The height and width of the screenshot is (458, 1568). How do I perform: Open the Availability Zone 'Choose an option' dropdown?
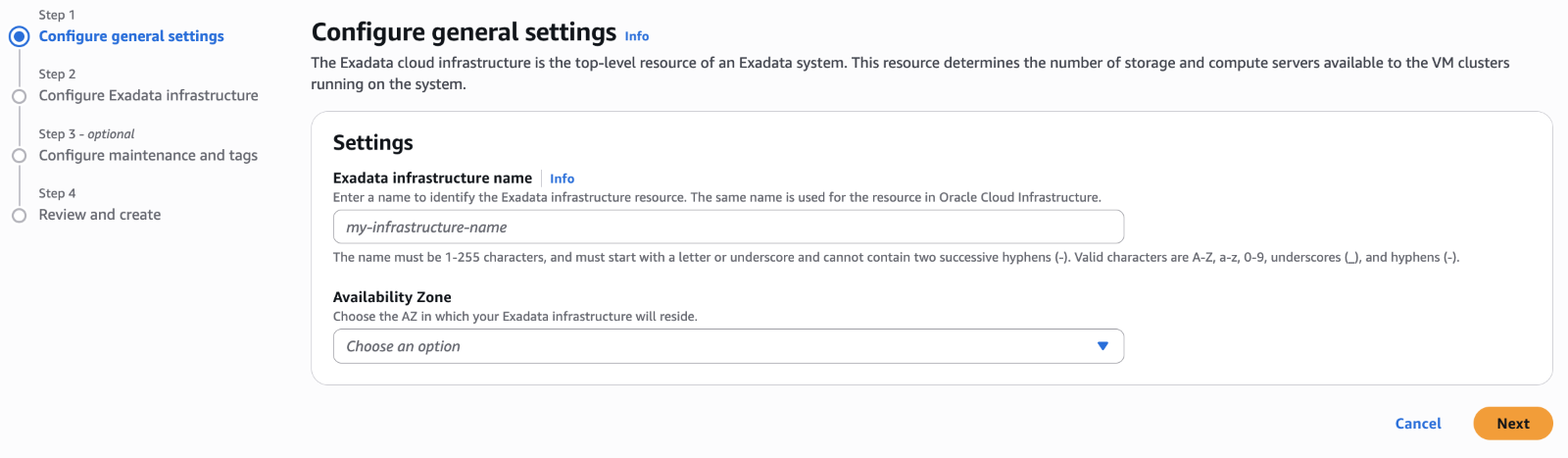(x=715, y=346)
